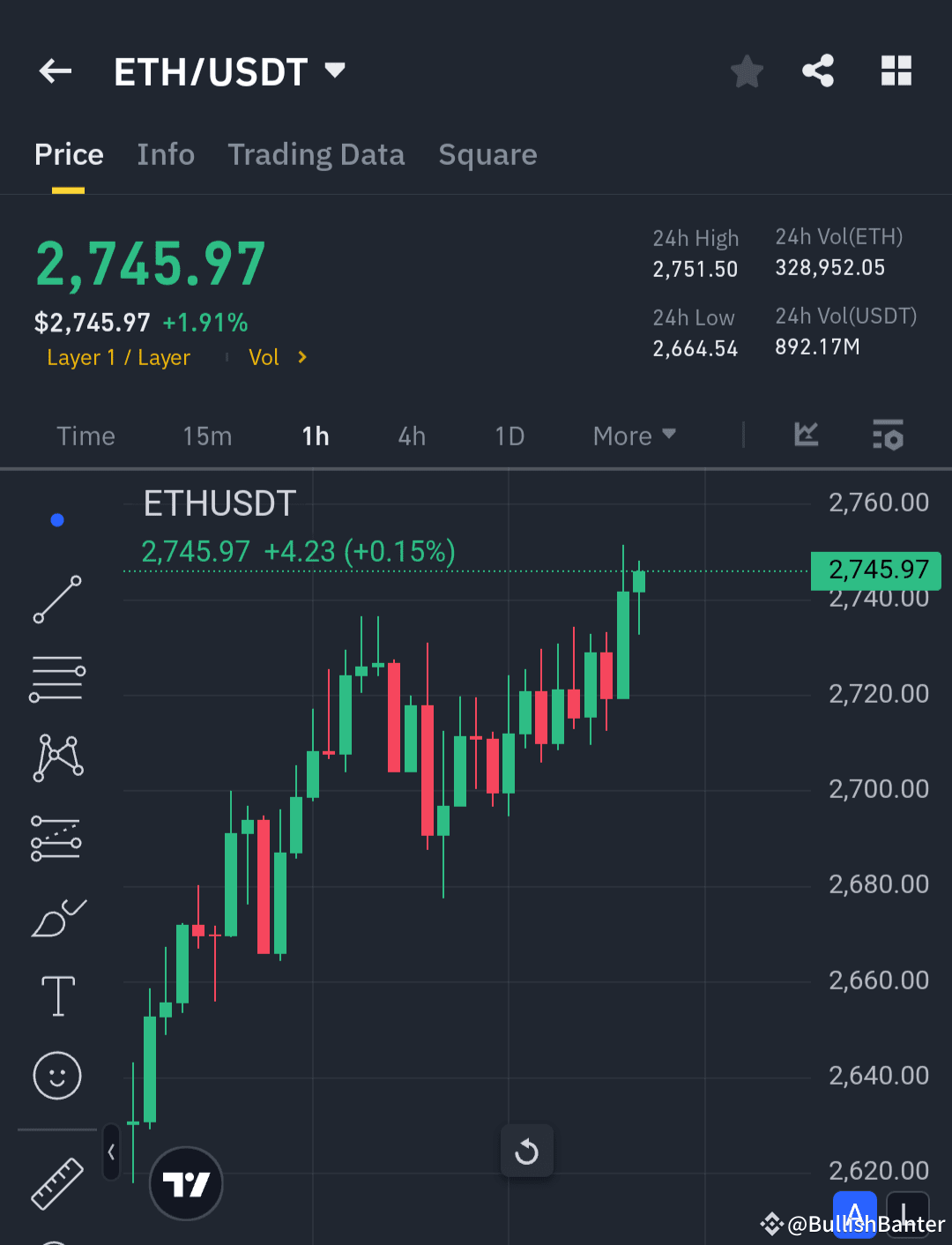Image resolution: width=952 pixels, height=1245 pixels.
Task: Switch to the Trading Data tab
Action: click(x=316, y=154)
